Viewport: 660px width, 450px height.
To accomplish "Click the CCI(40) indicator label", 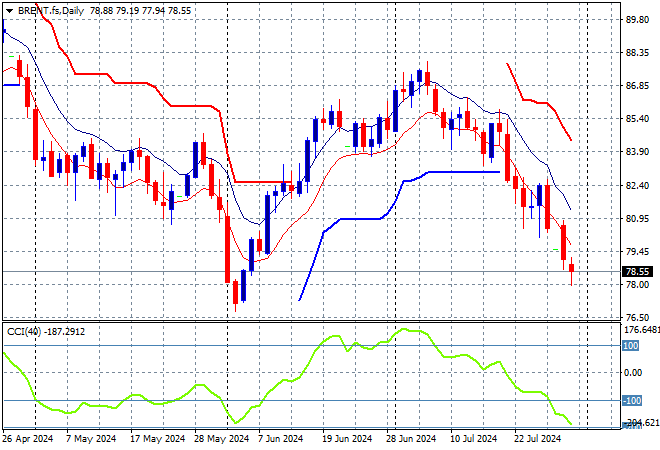I will click(24, 332).
